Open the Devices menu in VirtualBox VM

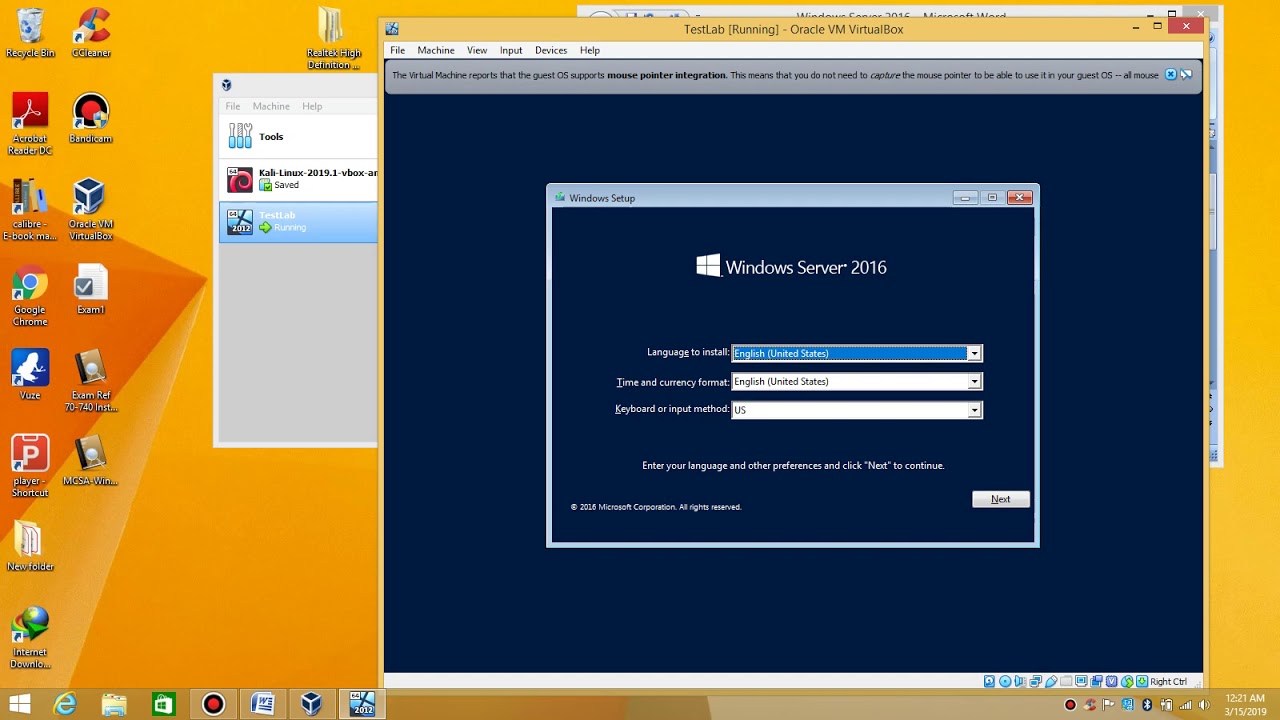550,50
